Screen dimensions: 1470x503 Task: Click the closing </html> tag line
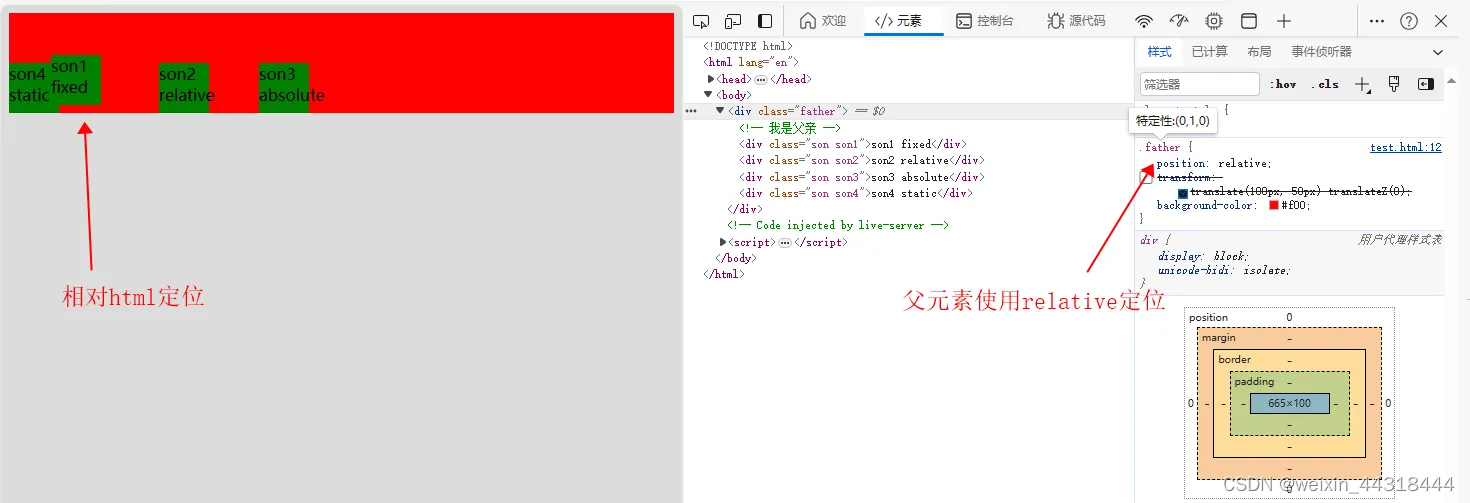724,274
